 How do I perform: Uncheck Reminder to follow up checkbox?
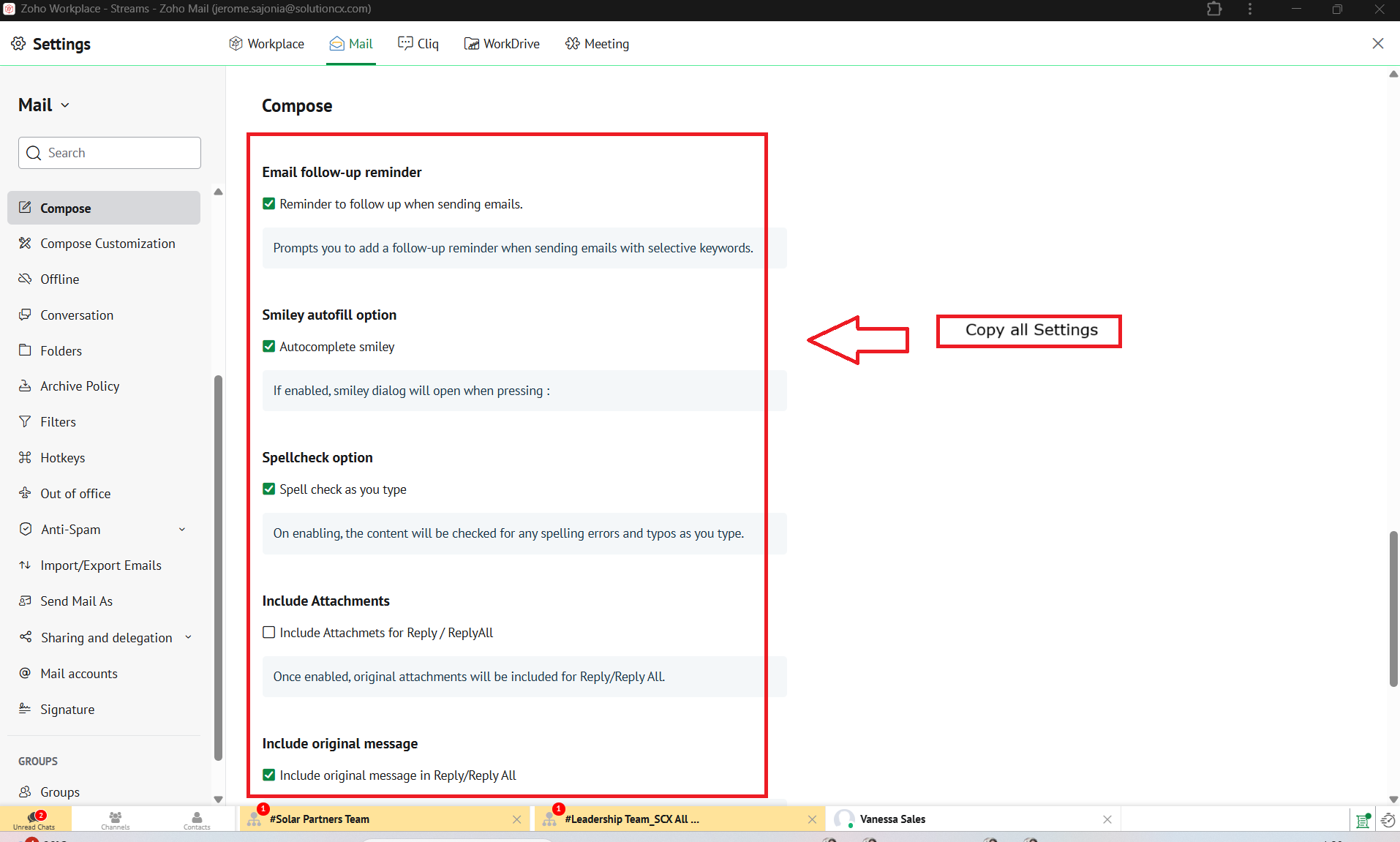click(x=268, y=204)
